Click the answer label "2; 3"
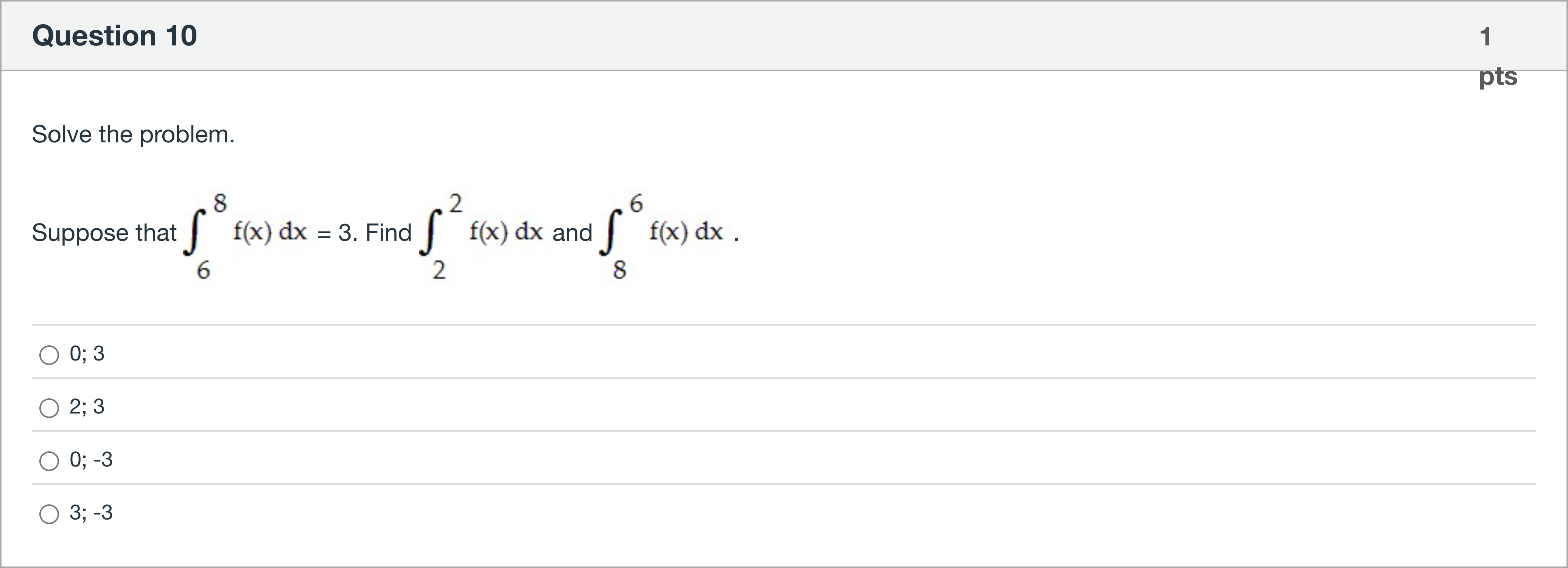Viewport: 1568px width, 568px height. point(87,406)
